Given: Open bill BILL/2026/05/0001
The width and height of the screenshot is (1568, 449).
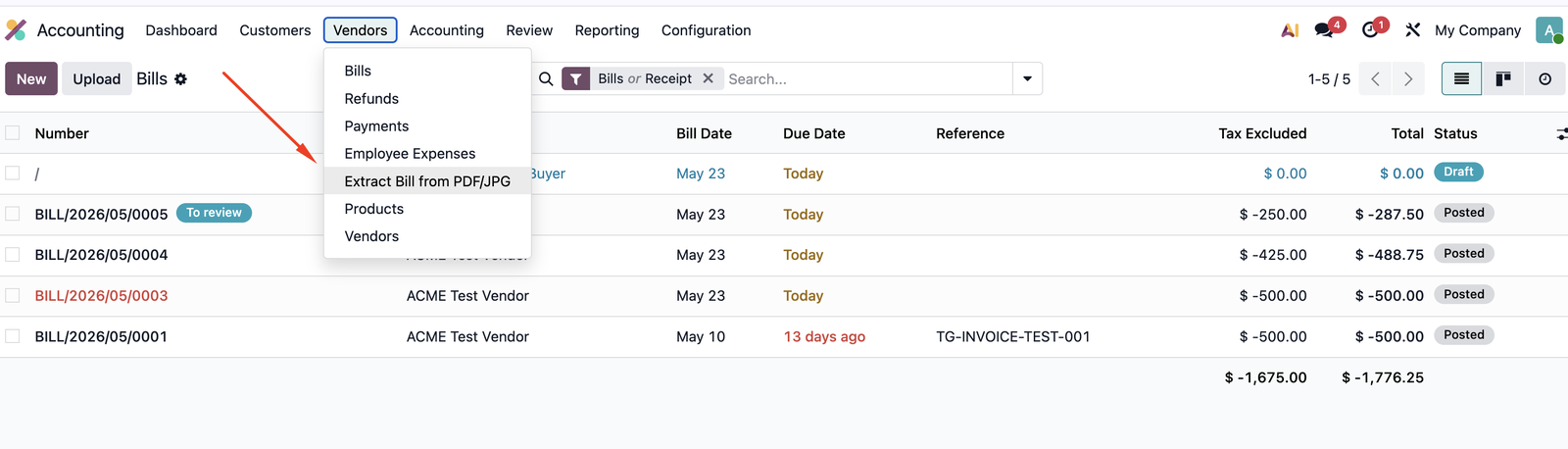Looking at the screenshot, I should point(101,336).
